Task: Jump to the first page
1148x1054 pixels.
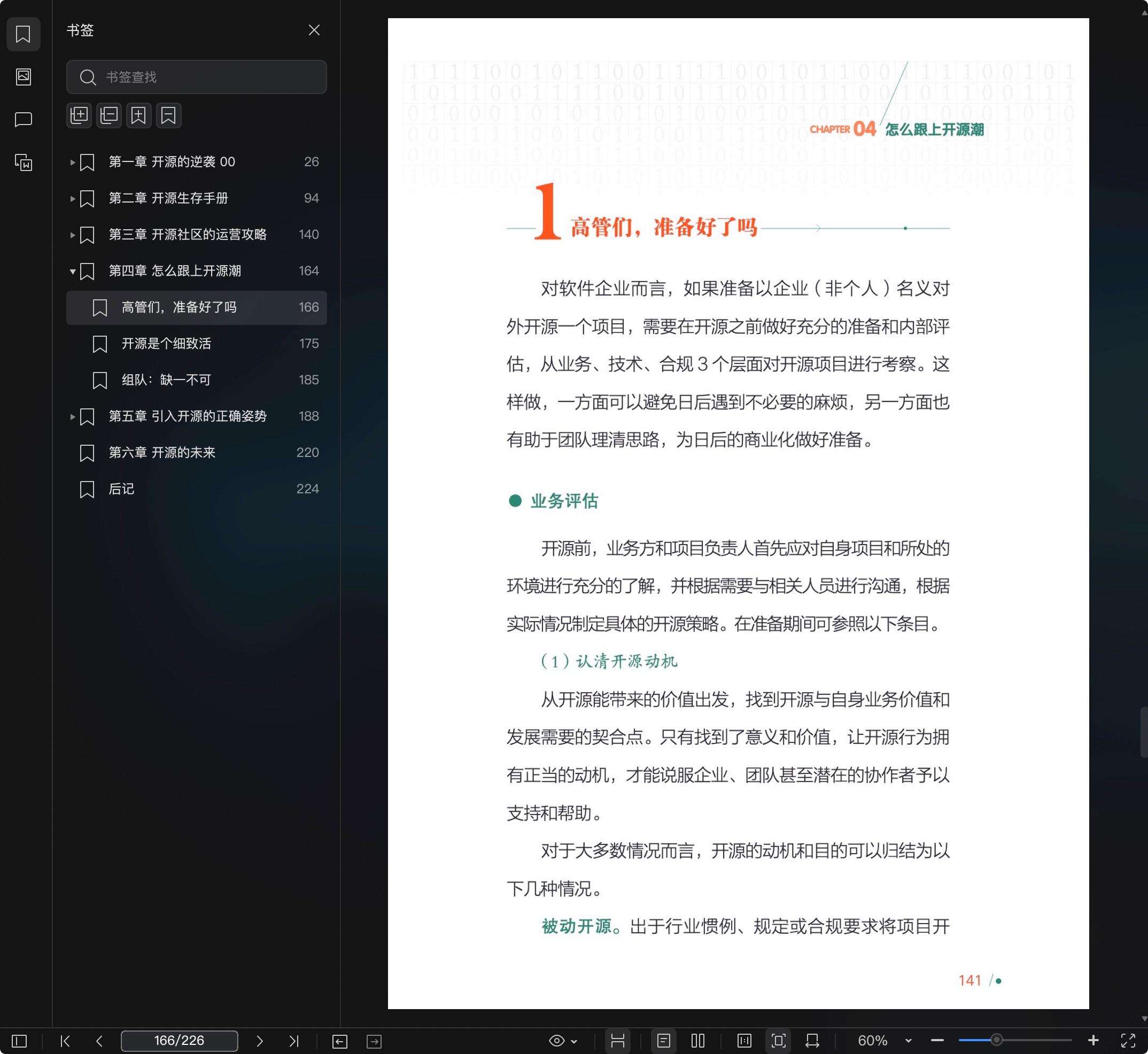Action: [65, 1041]
